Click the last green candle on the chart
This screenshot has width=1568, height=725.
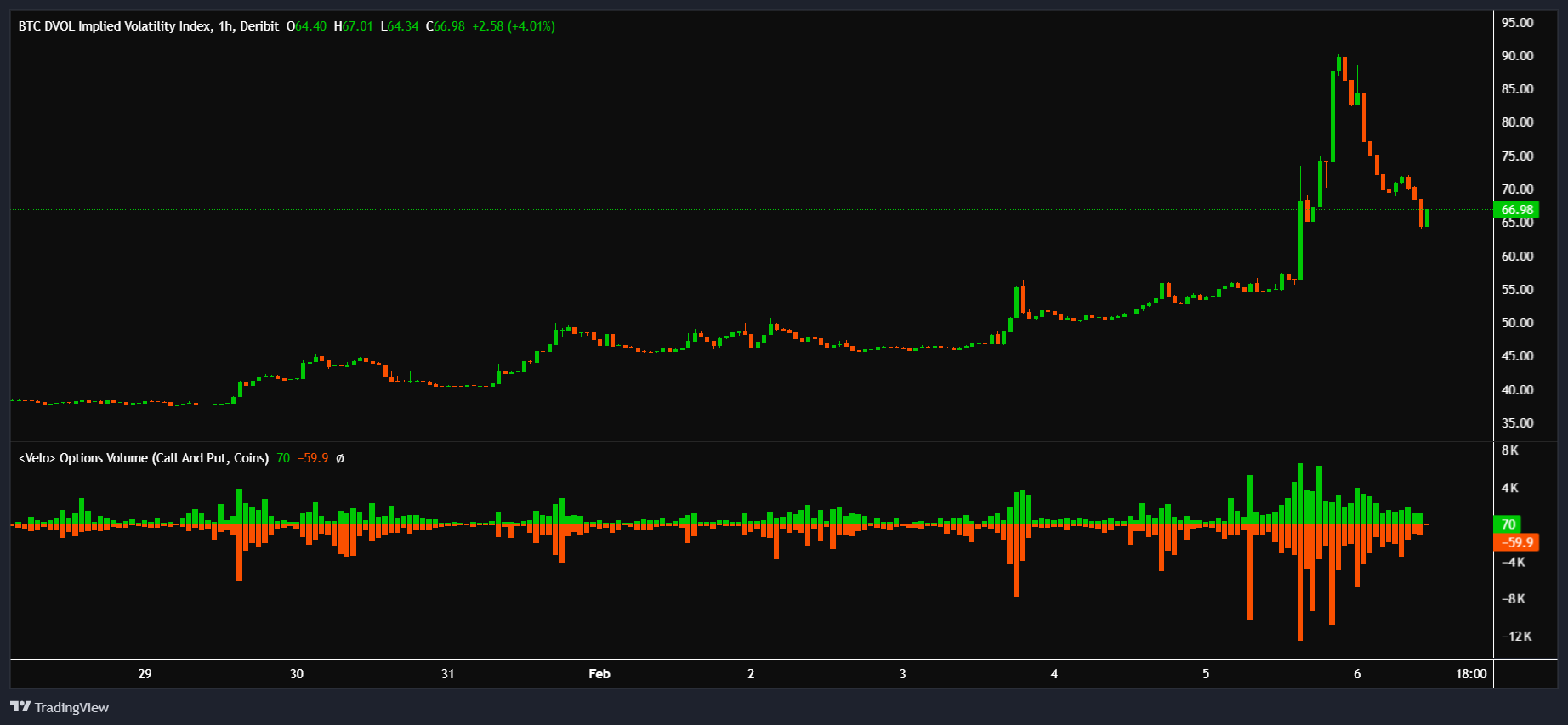(x=1427, y=218)
